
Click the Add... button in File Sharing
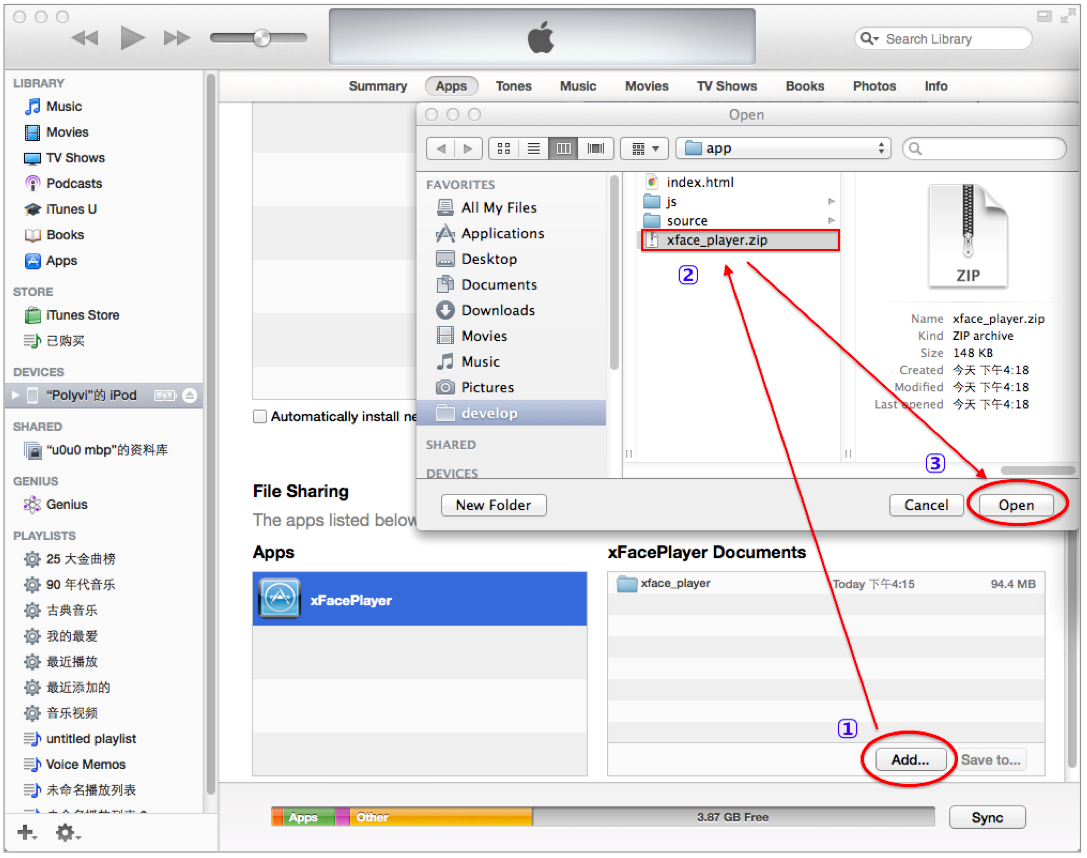(910, 760)
